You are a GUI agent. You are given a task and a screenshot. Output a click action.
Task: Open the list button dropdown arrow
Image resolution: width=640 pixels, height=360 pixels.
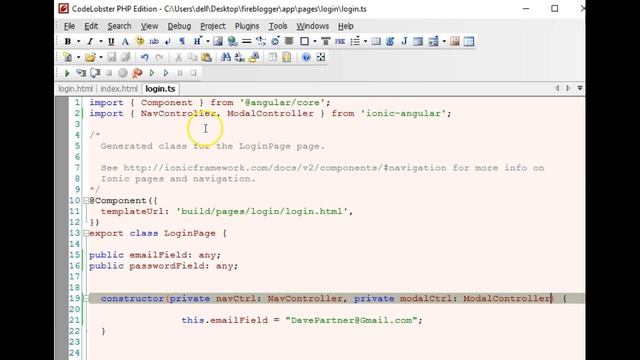[x=365, y=42]
